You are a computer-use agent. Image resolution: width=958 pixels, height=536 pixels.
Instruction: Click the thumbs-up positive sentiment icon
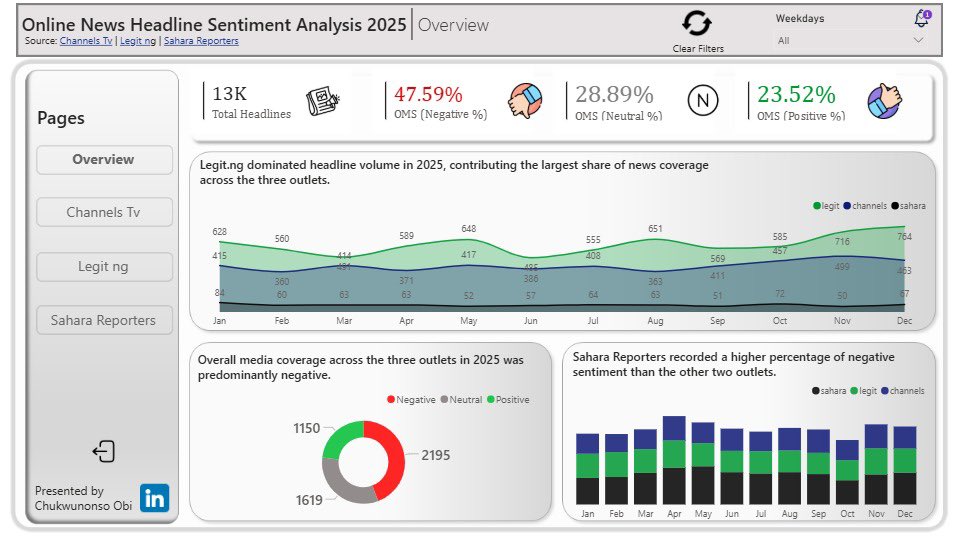[x=885, y=101]
